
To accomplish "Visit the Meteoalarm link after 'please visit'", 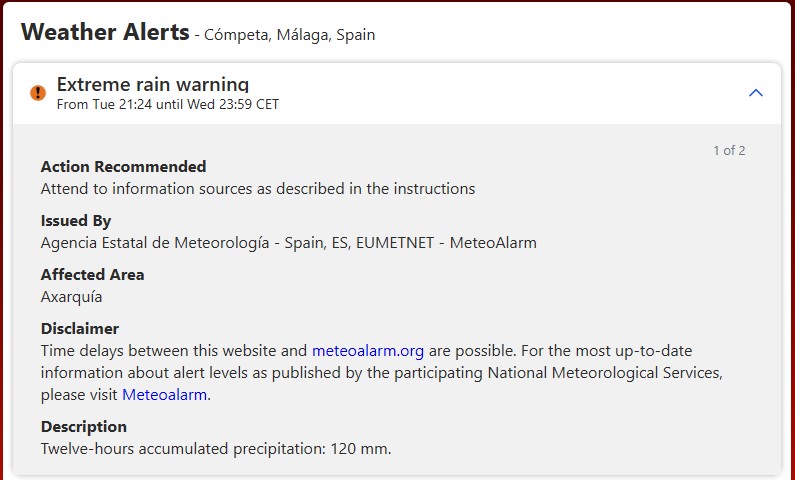I will pyautogui.click(x=165, y=395).
